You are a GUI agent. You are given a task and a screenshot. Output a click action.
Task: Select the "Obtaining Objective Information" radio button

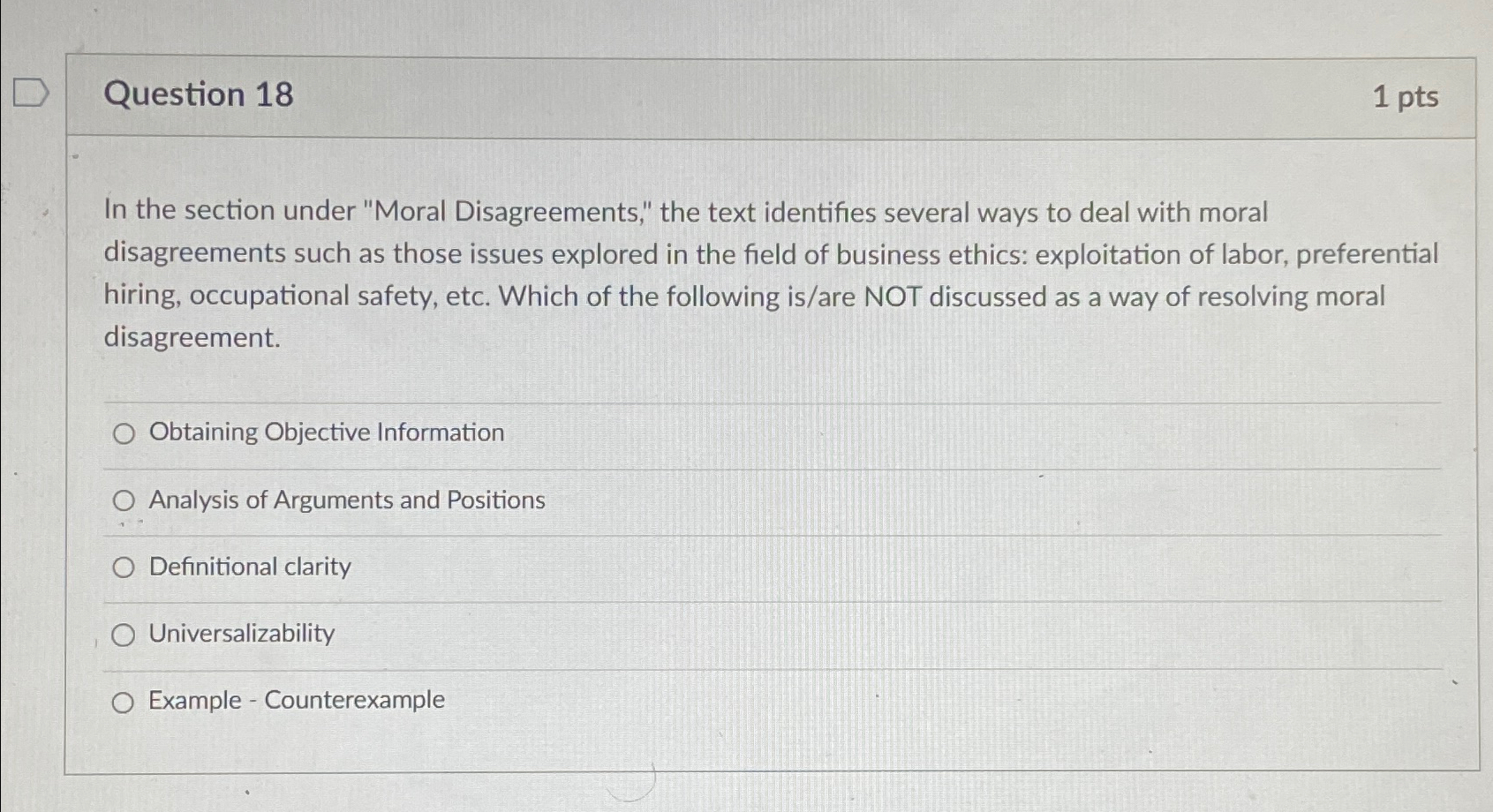tap(124, 433)
